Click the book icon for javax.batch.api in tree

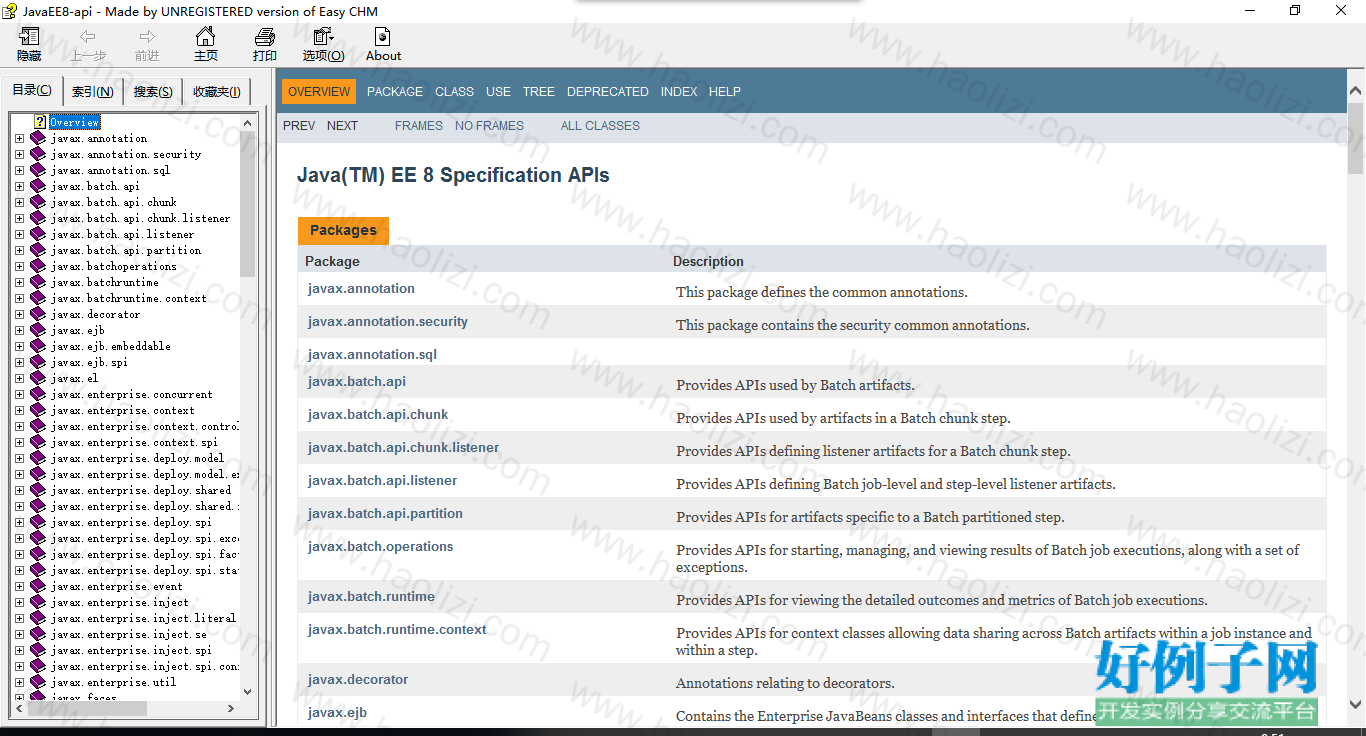pyautogui.click(x=38, y=186)
